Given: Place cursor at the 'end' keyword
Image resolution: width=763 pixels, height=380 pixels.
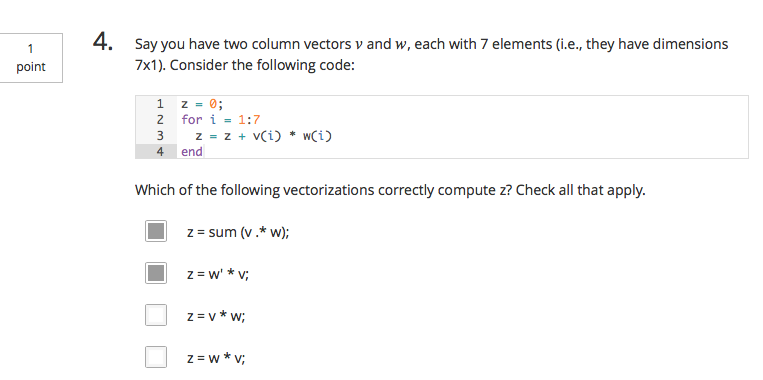Looking at the screenshot, I should point(192,152).
